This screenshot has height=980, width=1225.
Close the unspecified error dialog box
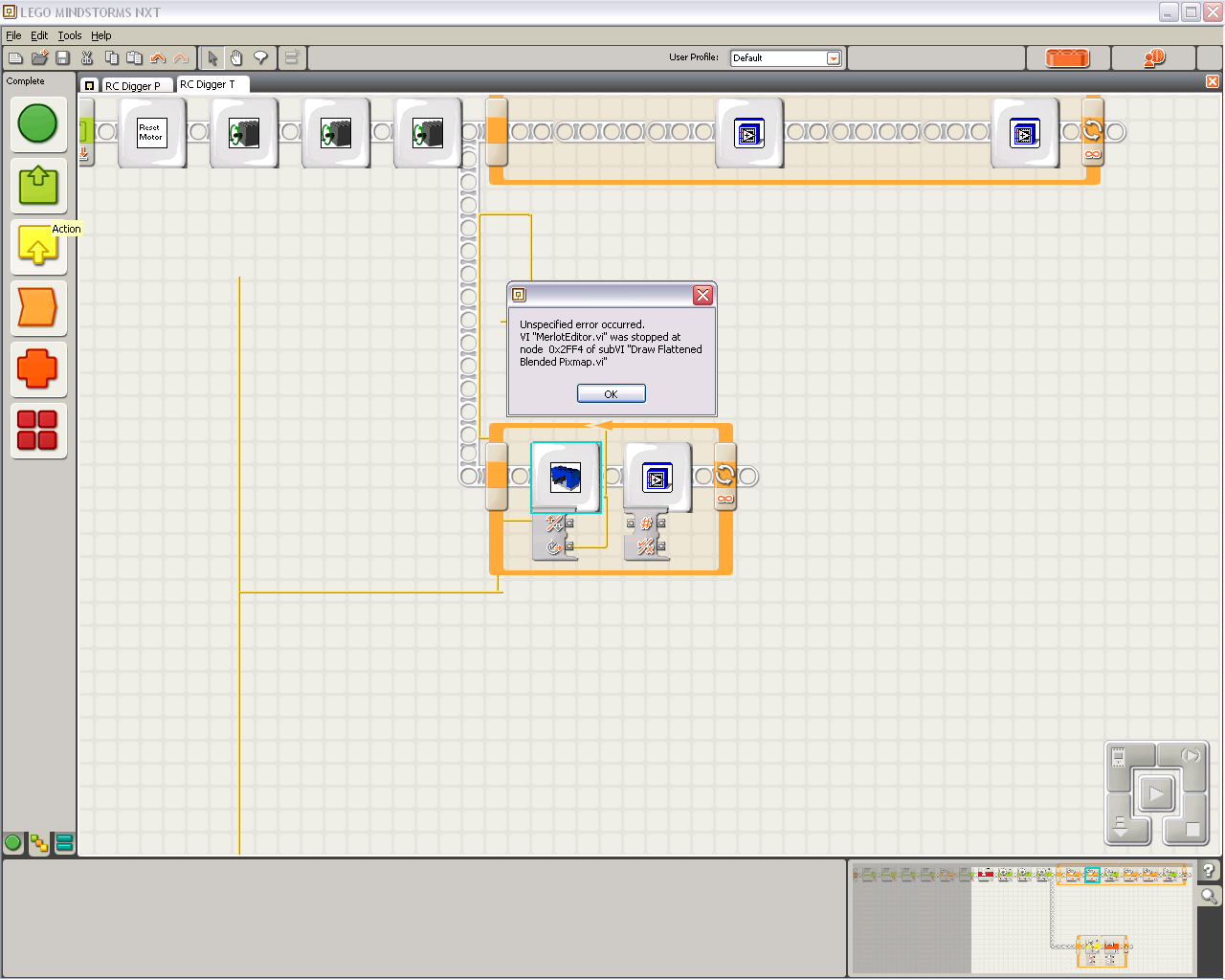click(702, 295)
